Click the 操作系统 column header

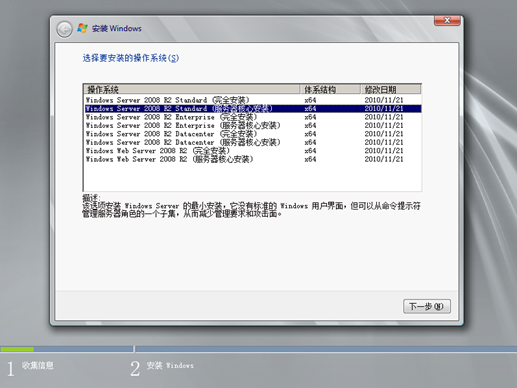click(x=192, y=89)
